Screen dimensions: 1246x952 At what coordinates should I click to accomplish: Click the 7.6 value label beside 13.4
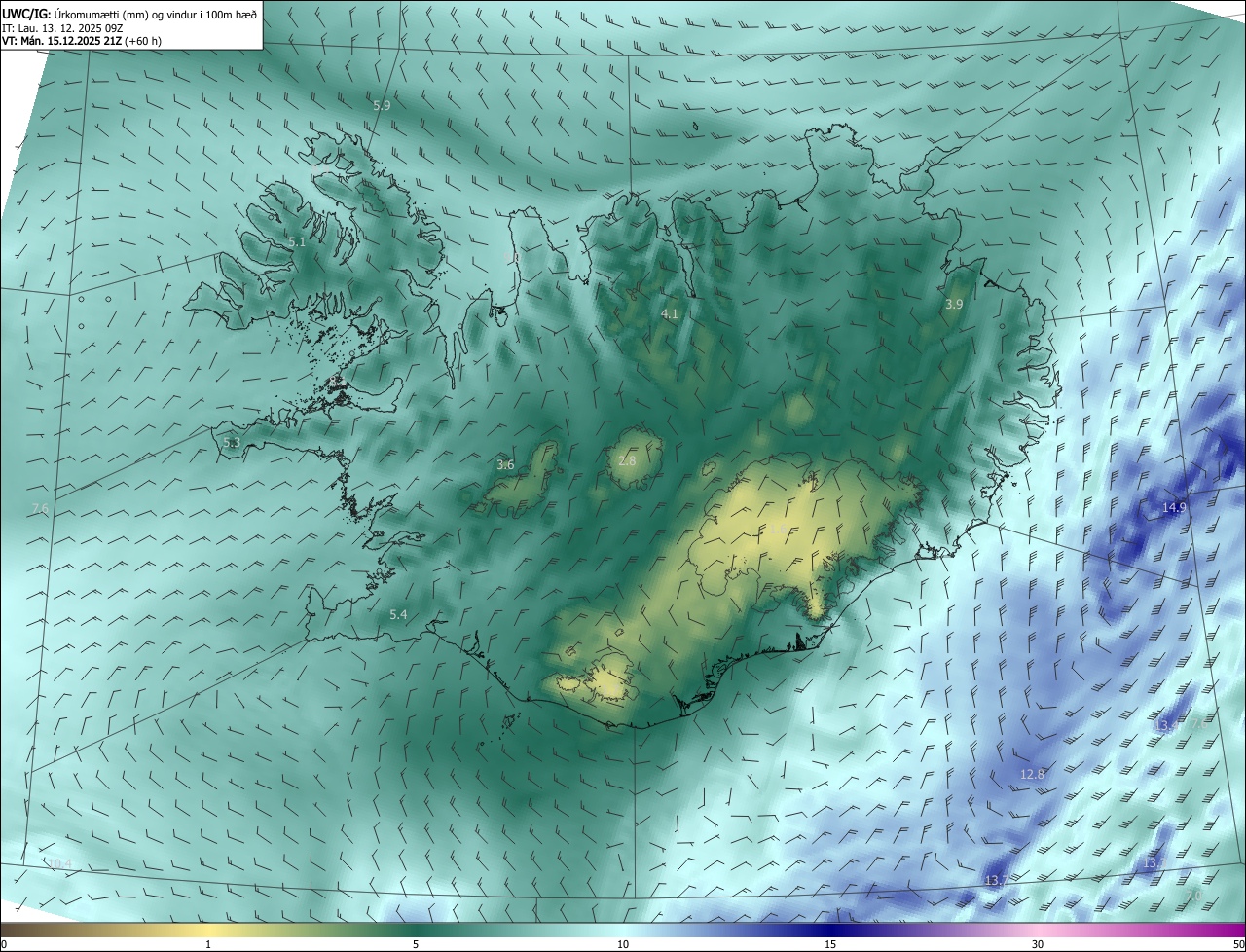point(1200,723)
